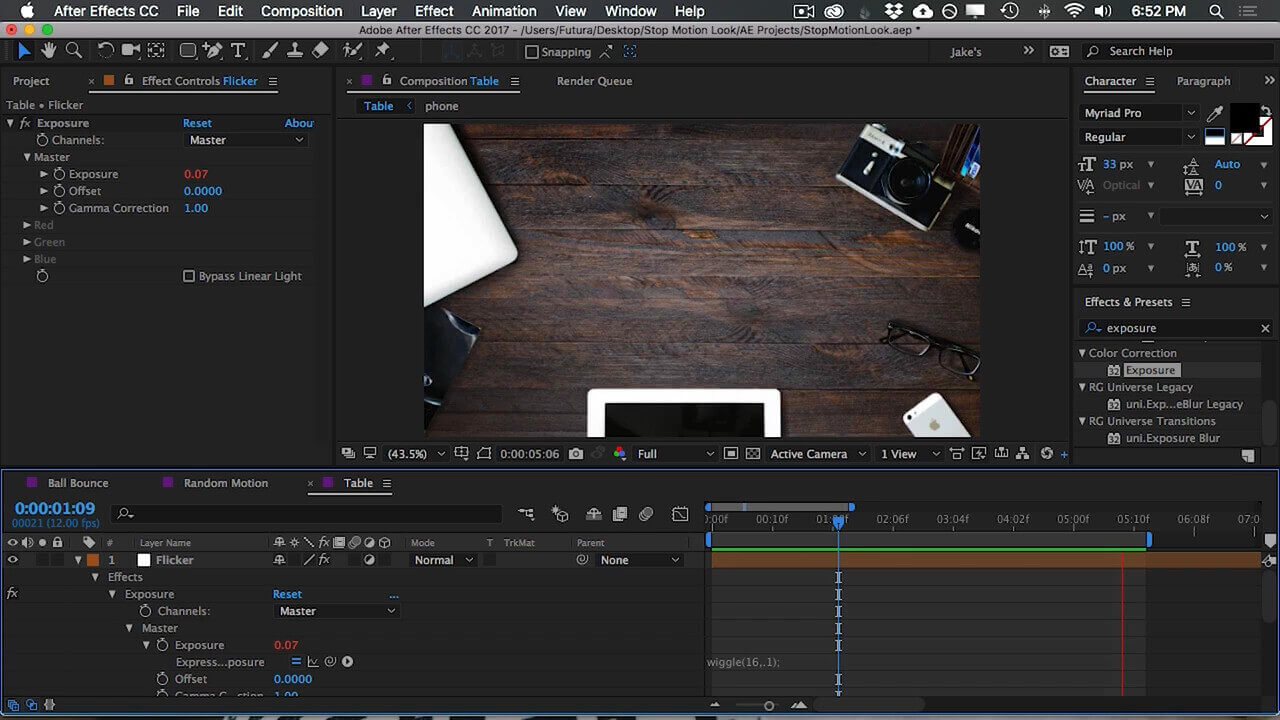Viewport: 1280px width, 720px height.
Task: Enable the Snapping checkbox
Action: (x=532, y=52)
